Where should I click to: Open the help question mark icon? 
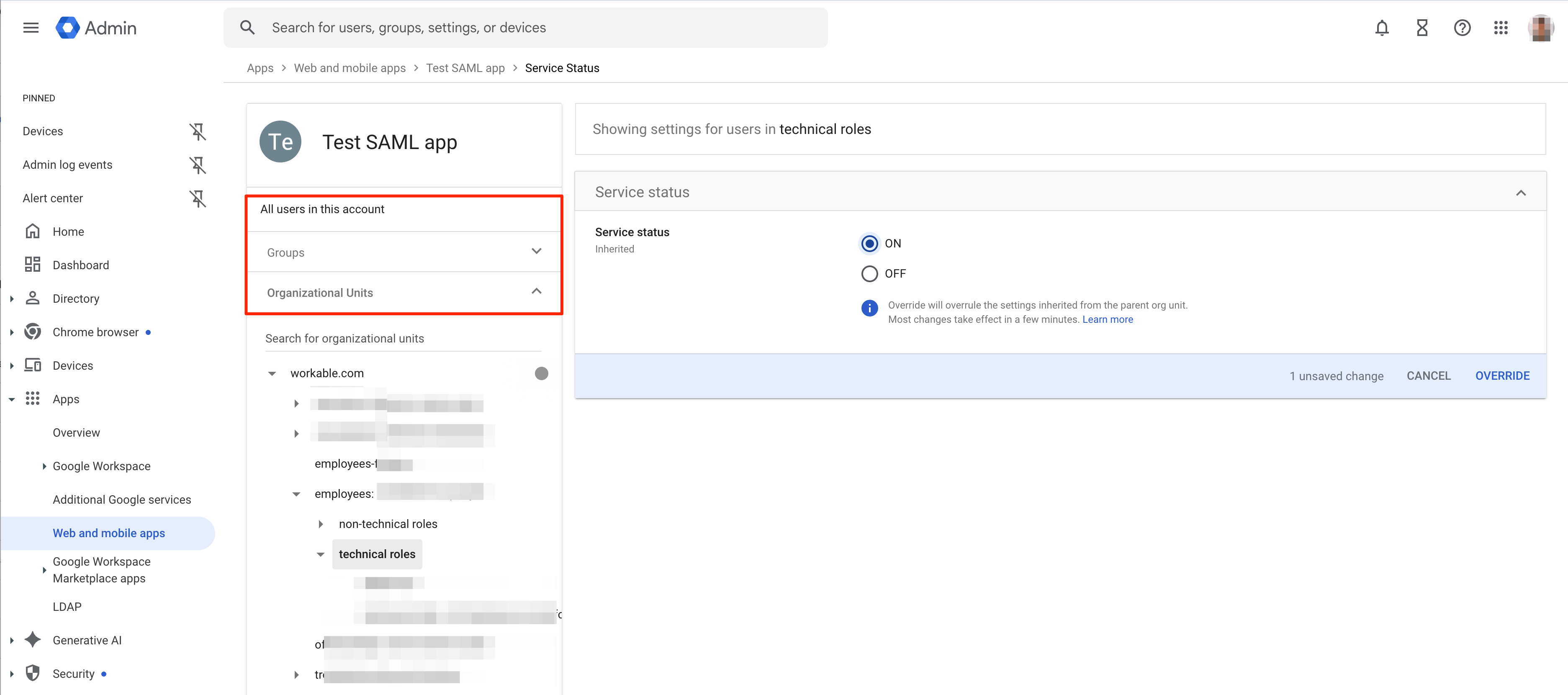click(x=1462, y=28)
